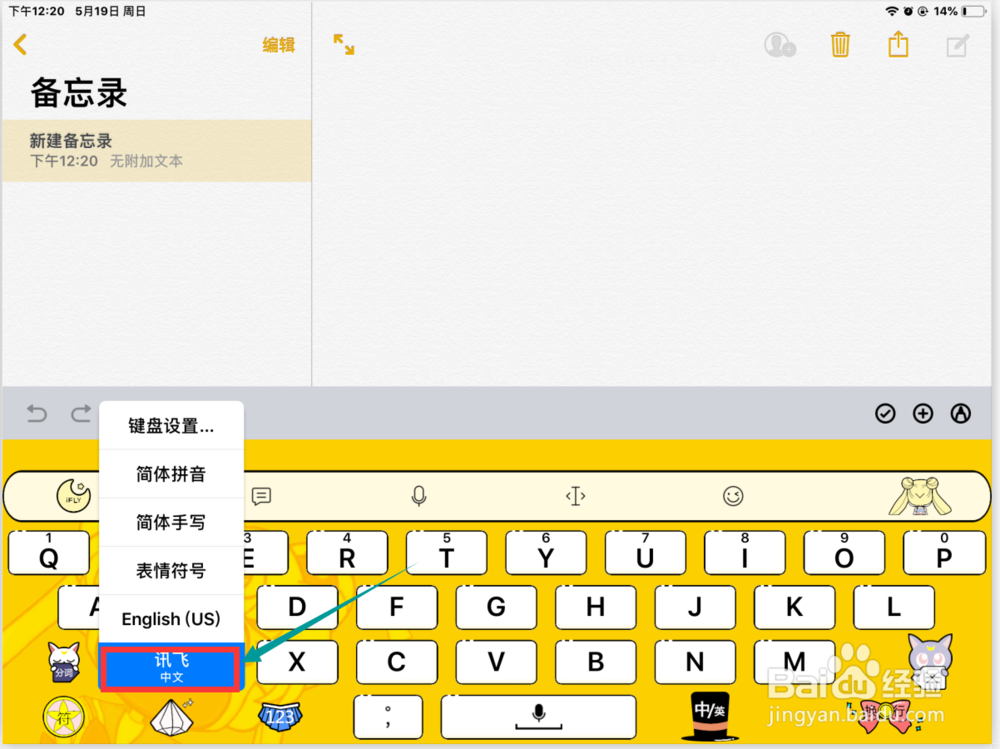Select the cursor-mover icon on keyboard toolbar

point(575,495)
